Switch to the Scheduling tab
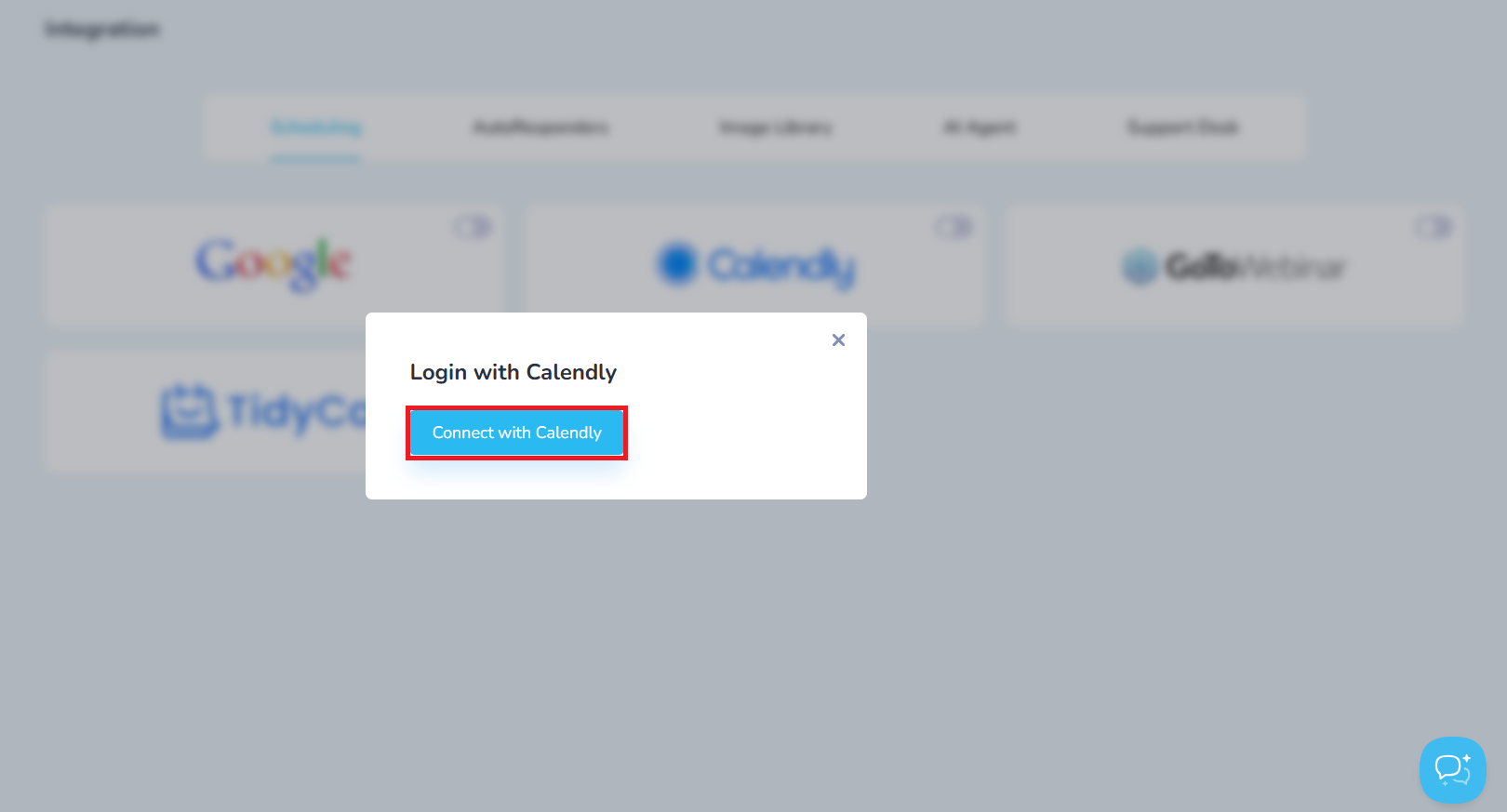This screenshot has width=1507, height=812. (316, 127)
